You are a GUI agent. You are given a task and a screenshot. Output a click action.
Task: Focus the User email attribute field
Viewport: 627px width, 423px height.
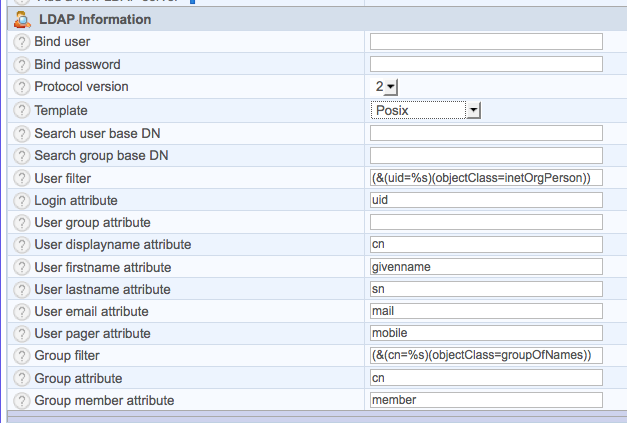486,311
